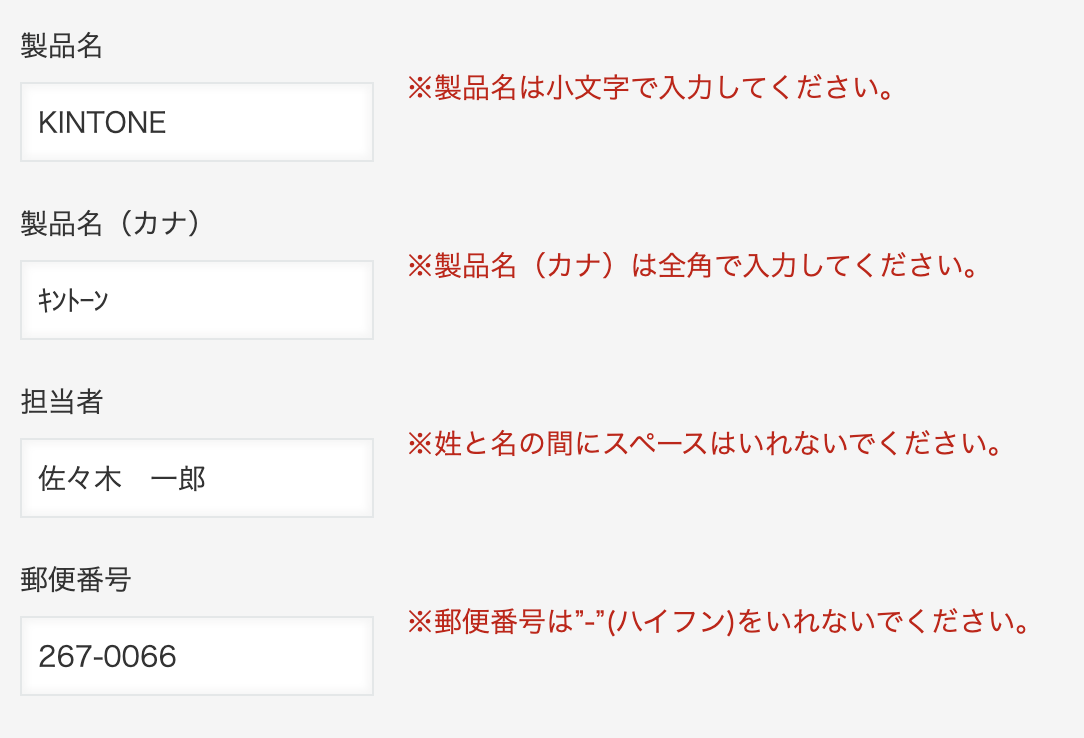The width and height of the screenshot is (1084, 738).
Task: Click the 小文字 word in the error
Action: coord(587,88)
